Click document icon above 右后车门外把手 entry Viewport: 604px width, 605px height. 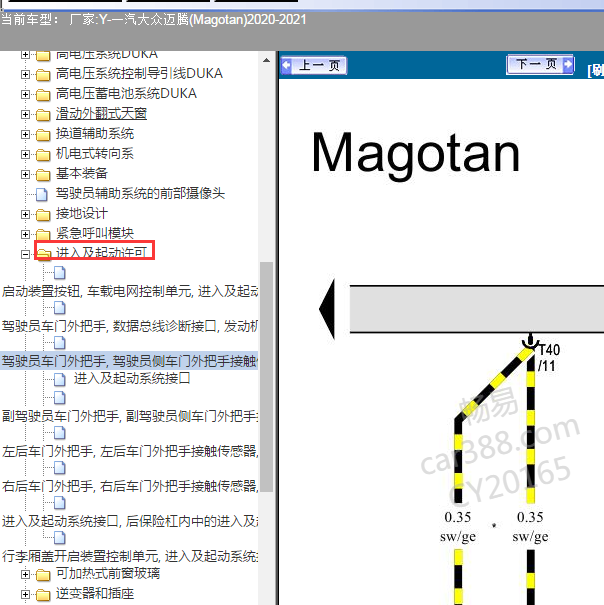pos(59,468)
